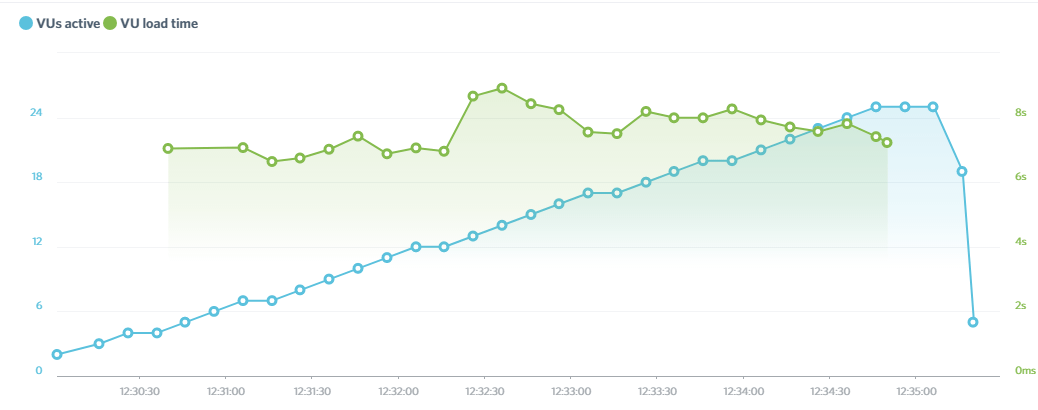Click the 12:30:30 time axis label
This screenshot has height=410, width=1038.
pos(140,391)
